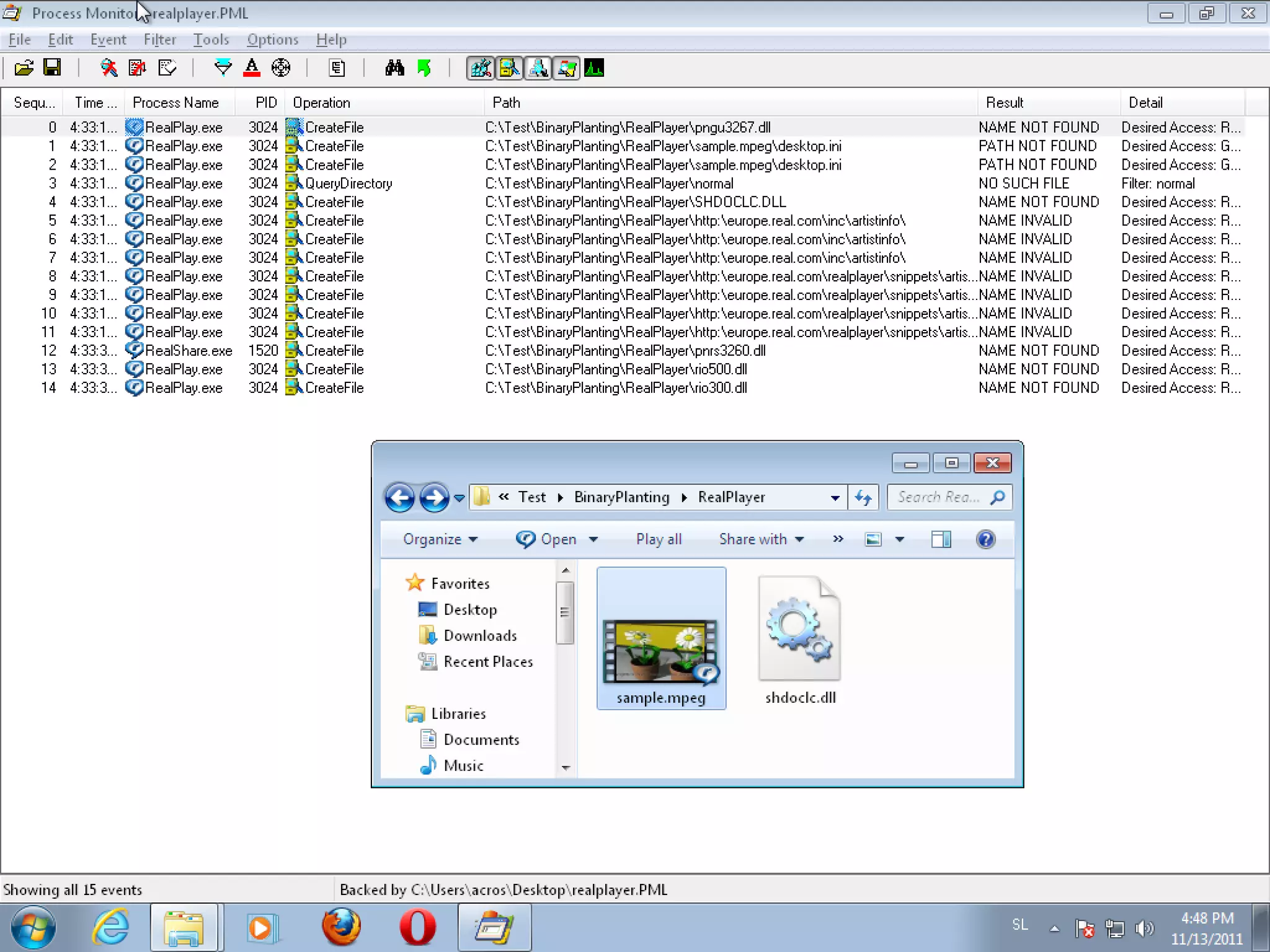Toggle the Show Network Activity button
Viewport: 1270px width, 952px height.
(538, 68)
